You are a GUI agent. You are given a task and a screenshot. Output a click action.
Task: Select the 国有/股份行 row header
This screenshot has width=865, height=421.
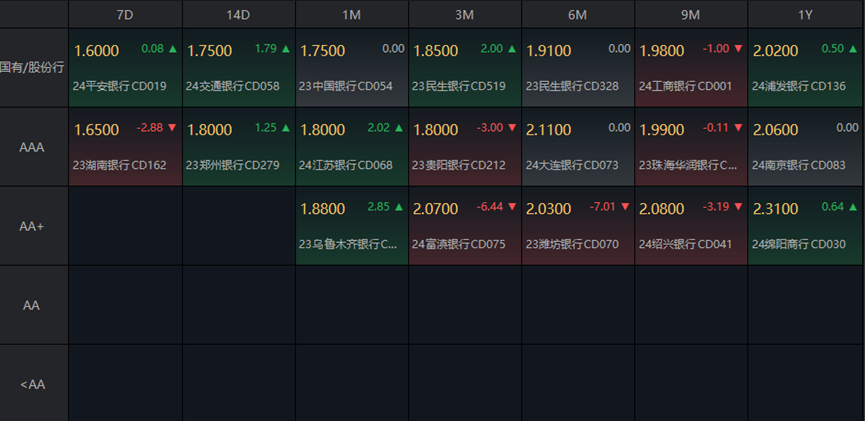click(33, 67)
